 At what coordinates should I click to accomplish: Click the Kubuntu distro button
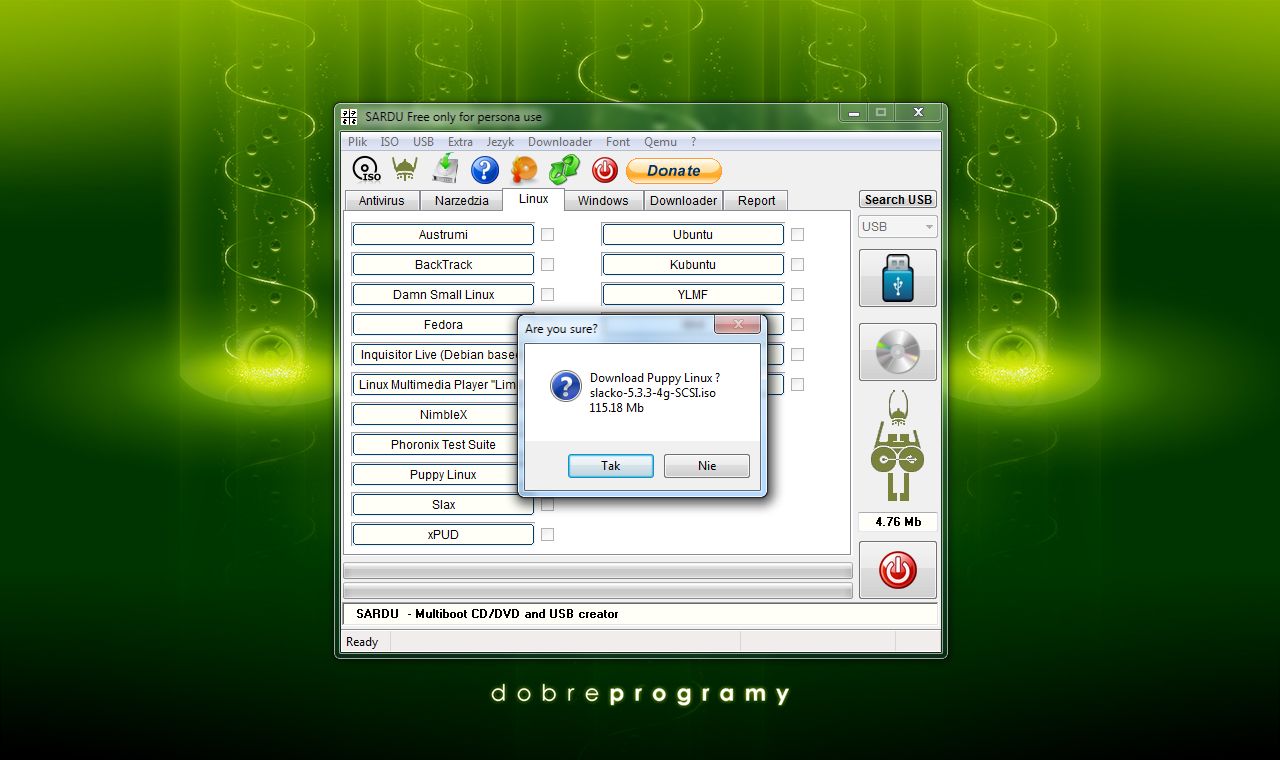[693, 264]
